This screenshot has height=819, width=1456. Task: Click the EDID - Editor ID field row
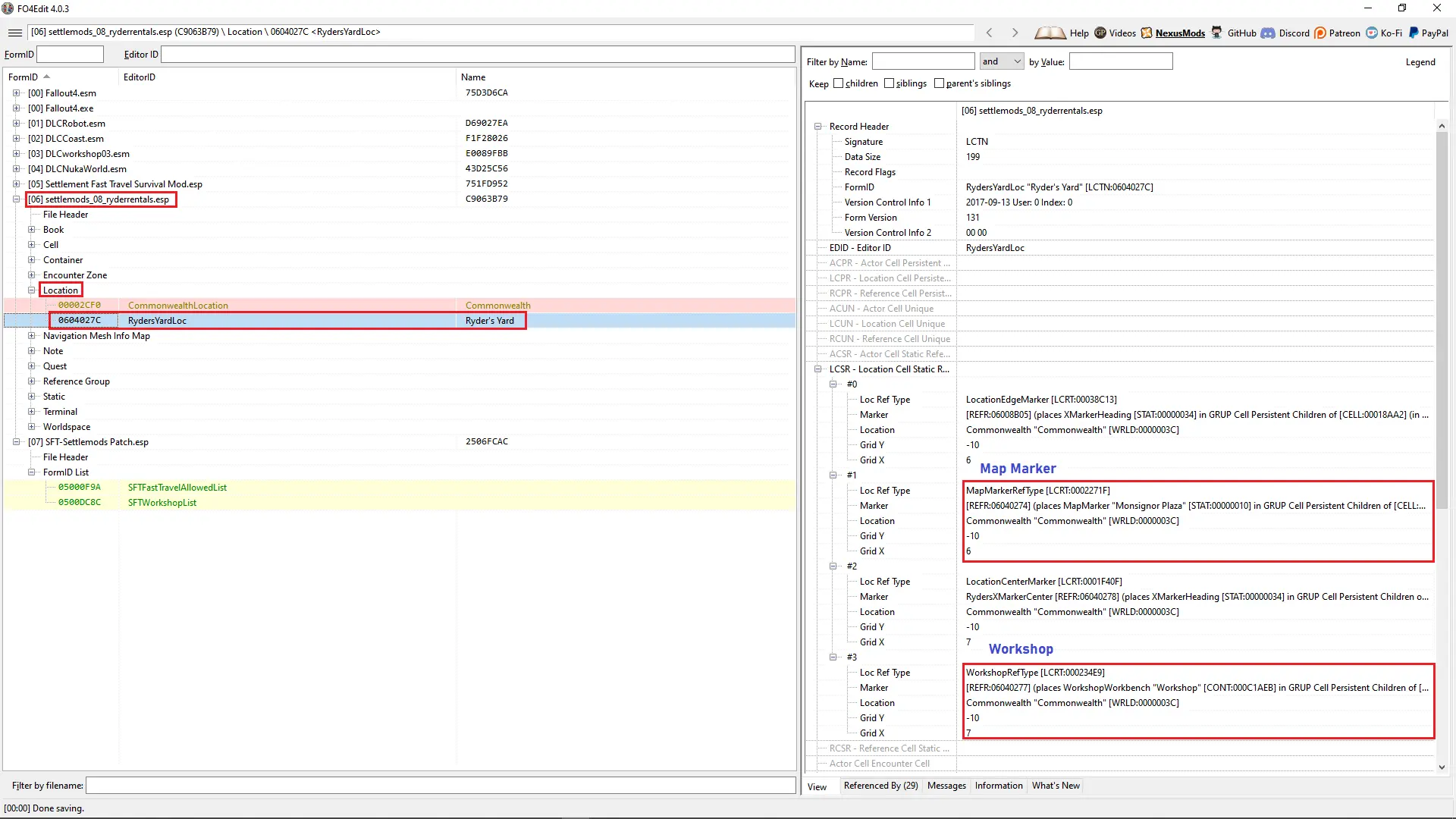1119,248
